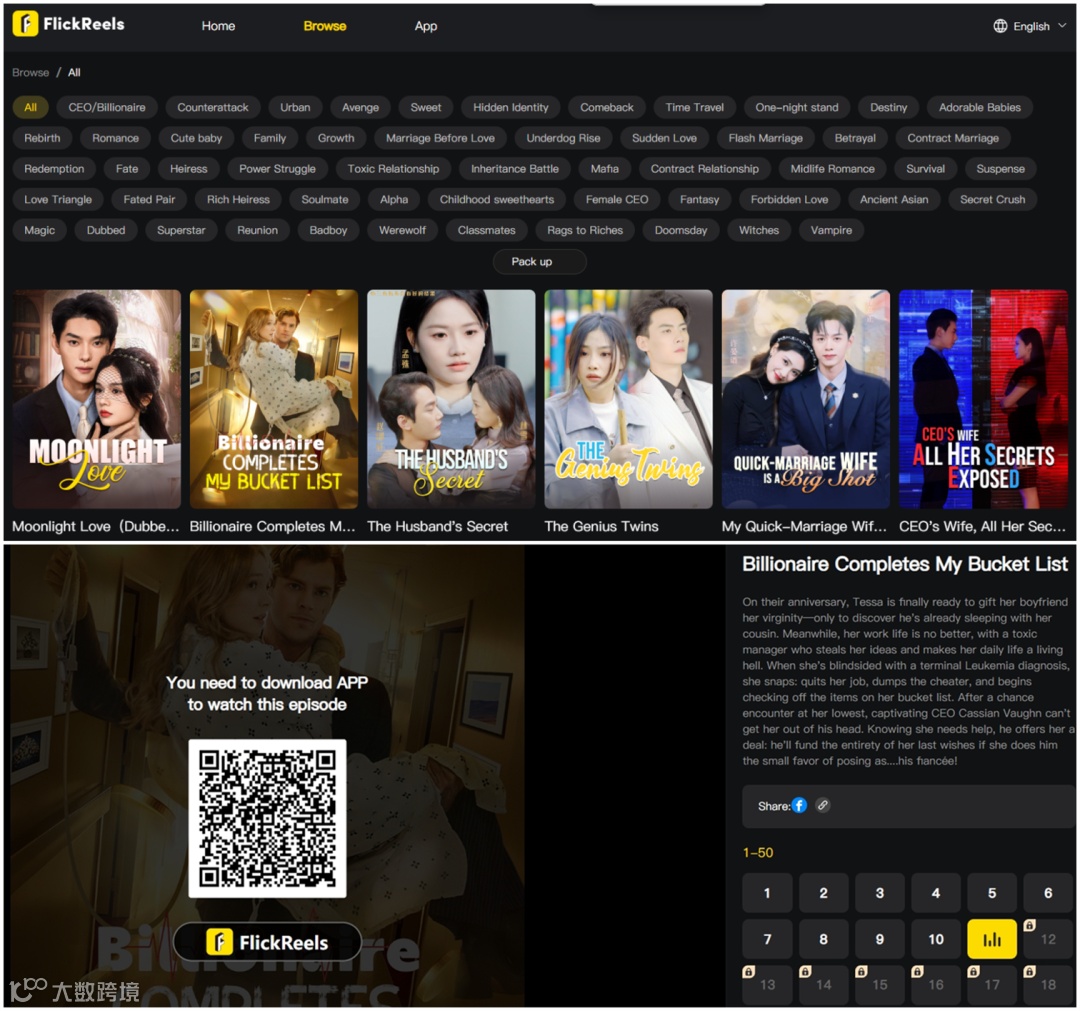Click The Genius Twins title text
Image resolution: width=1080 pixels, height=1011 pixels.
[601, 526]
